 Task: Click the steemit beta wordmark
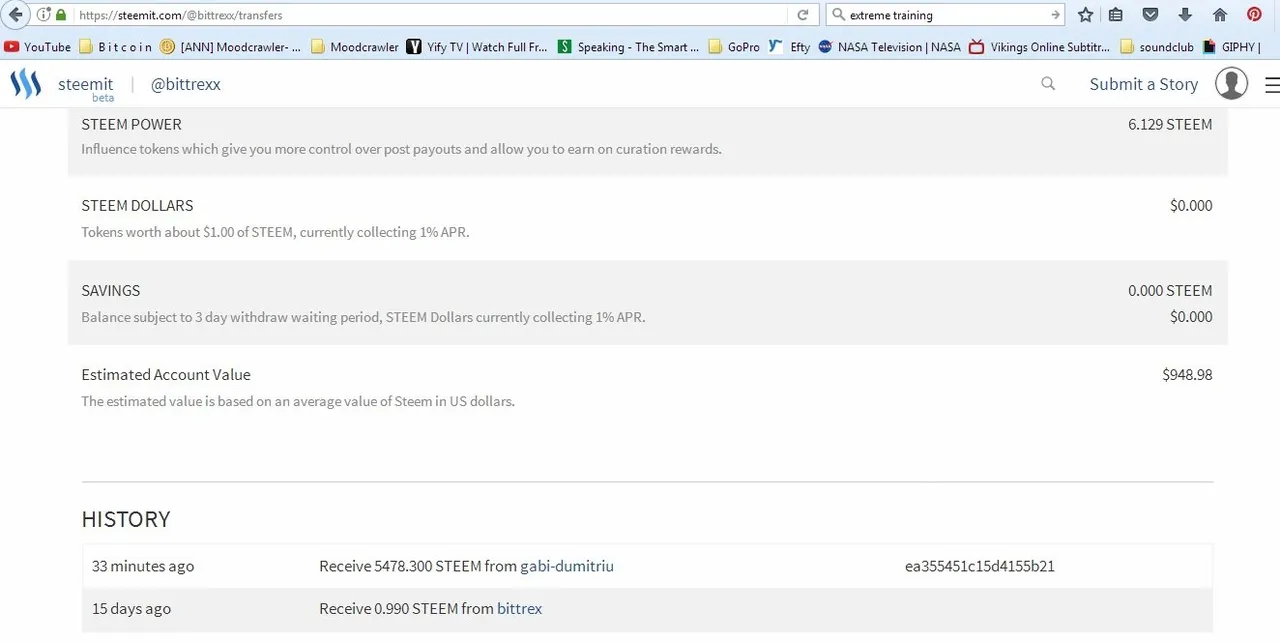coord(86,88)
